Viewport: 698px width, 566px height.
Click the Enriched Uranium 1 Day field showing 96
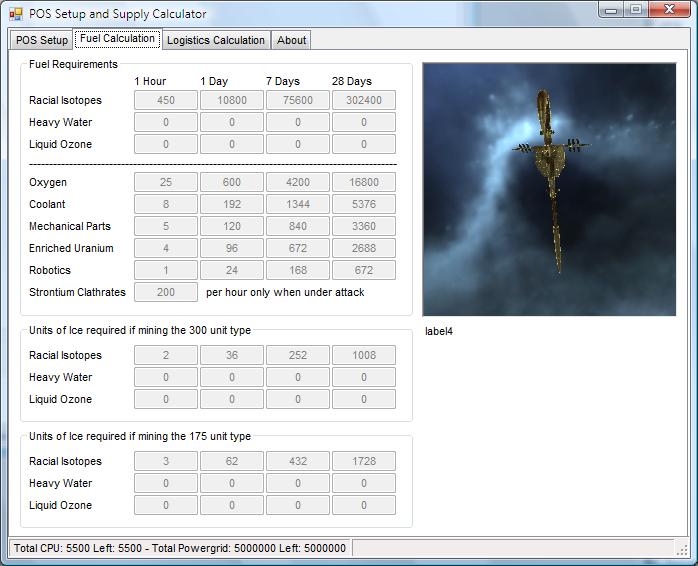(x=231, y=248)
